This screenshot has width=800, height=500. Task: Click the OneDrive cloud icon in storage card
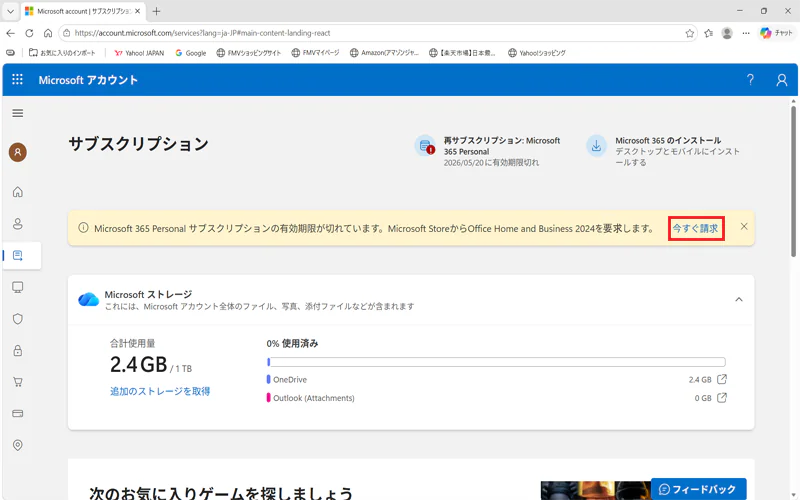pyautogui.click(x=88, y=299)
